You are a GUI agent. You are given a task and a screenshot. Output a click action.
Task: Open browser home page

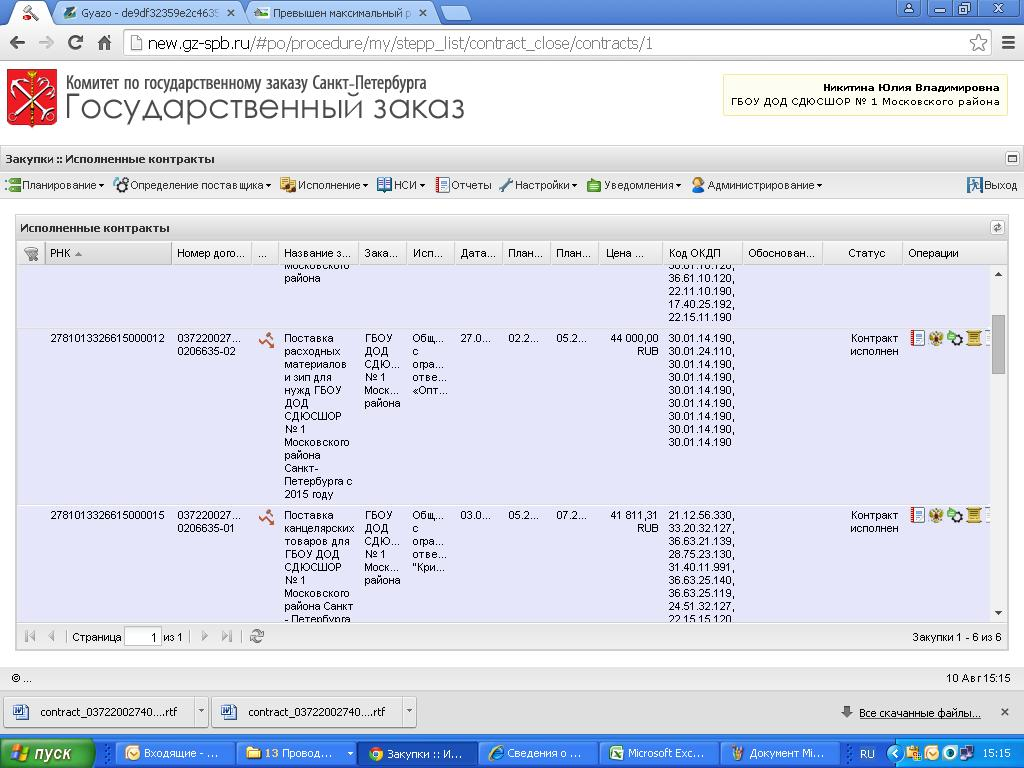[x=104, y=43]
